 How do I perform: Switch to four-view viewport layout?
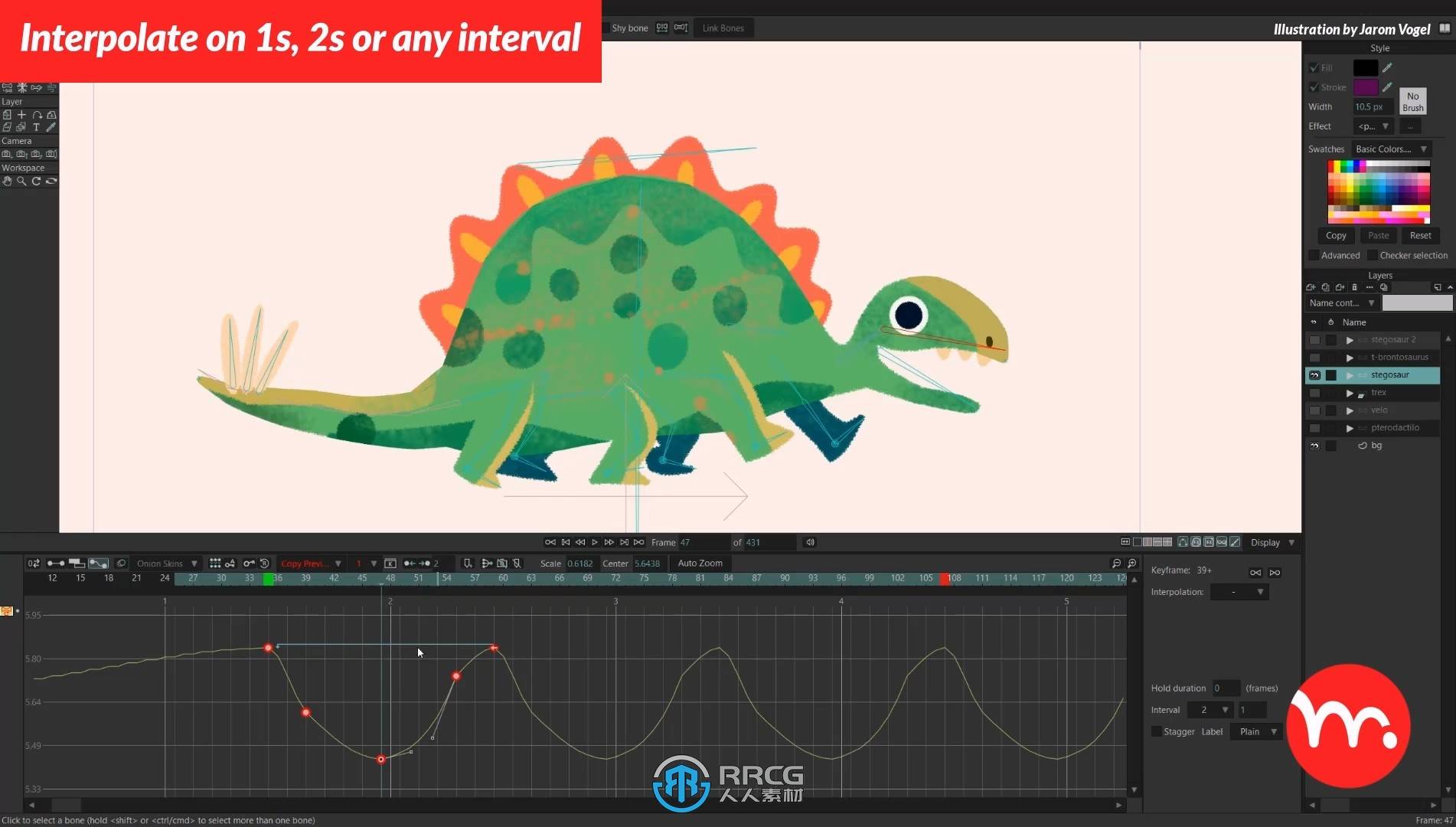(x=1167, y=542)
